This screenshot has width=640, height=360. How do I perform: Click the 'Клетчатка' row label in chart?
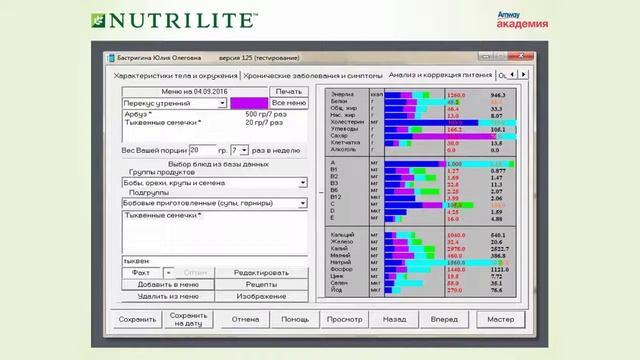point(345,142)
